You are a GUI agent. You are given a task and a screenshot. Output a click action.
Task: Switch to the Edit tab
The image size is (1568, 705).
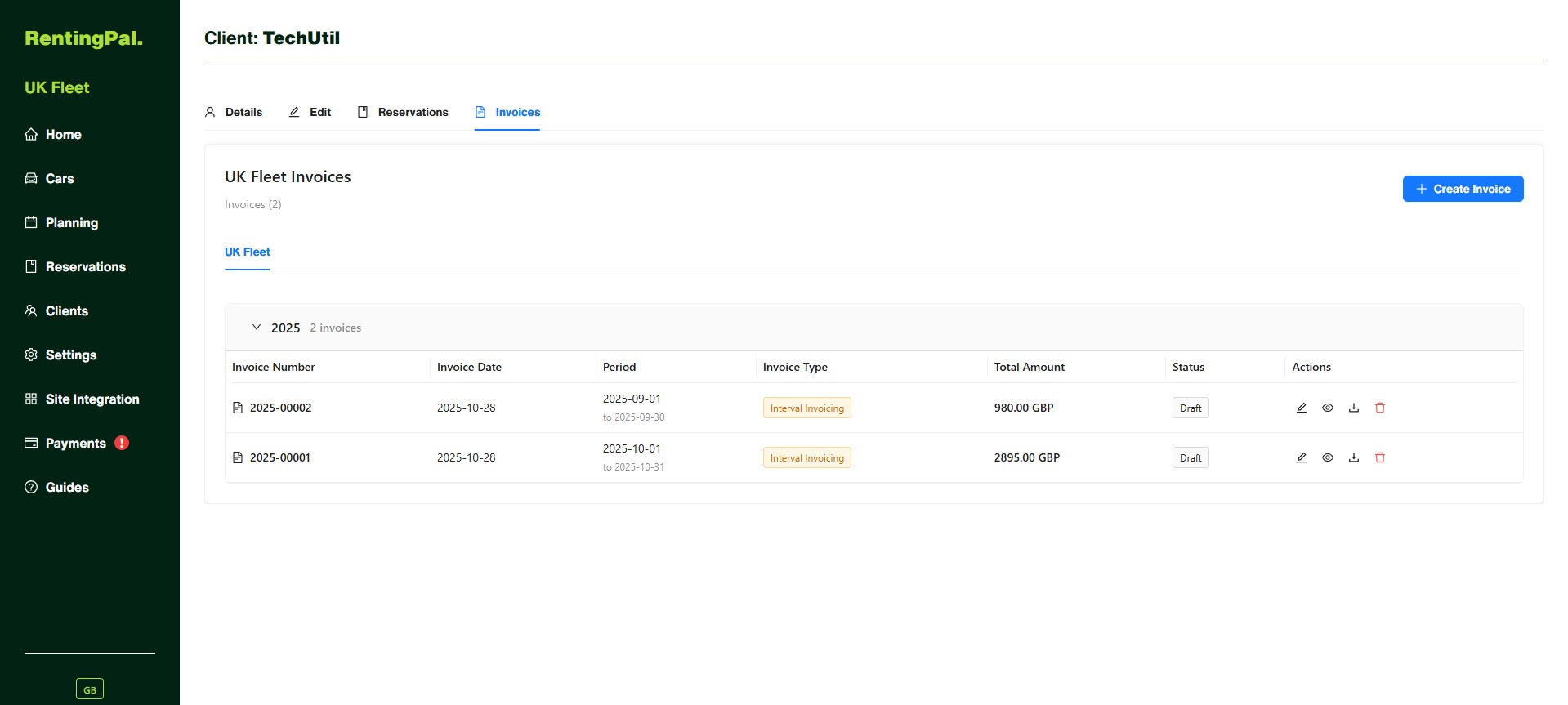click(310, 112)
